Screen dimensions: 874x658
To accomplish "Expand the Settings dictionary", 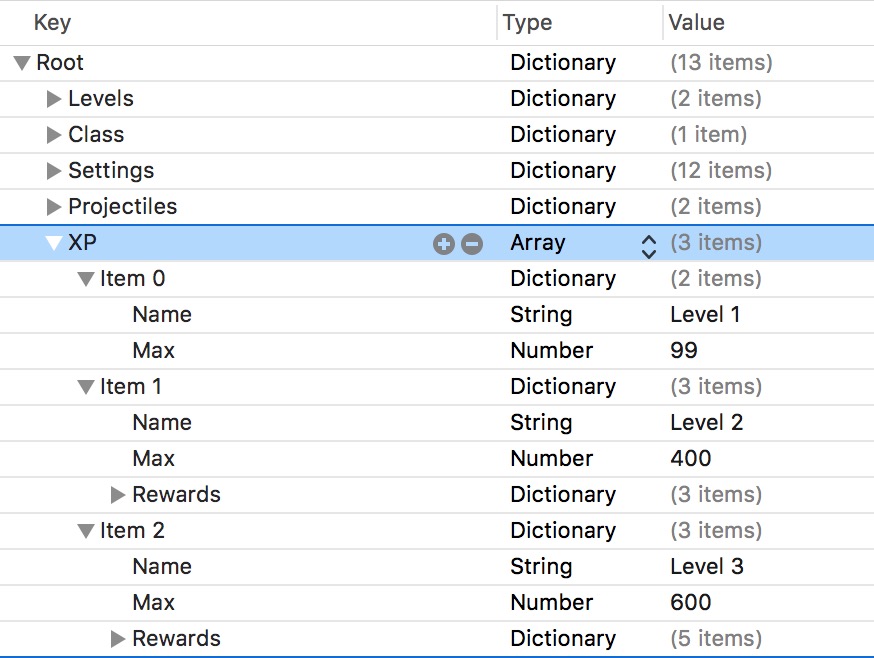I will [x=54, y=171].
